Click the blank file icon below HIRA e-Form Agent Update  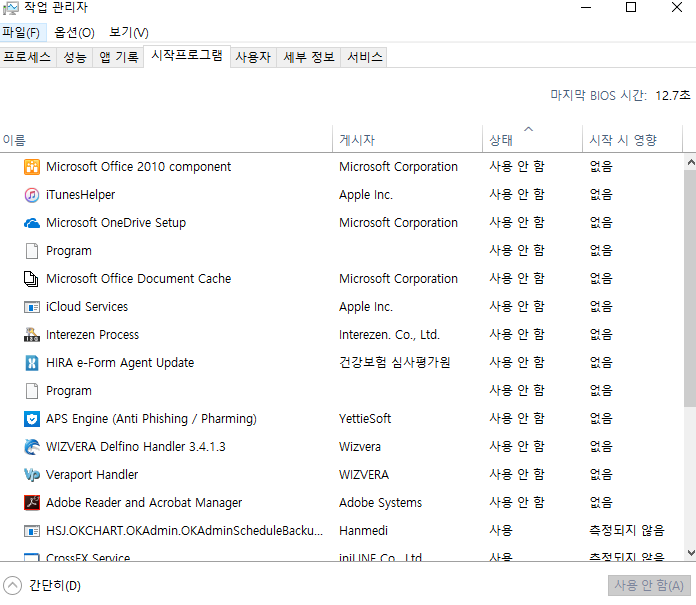[x=32, y=391]
